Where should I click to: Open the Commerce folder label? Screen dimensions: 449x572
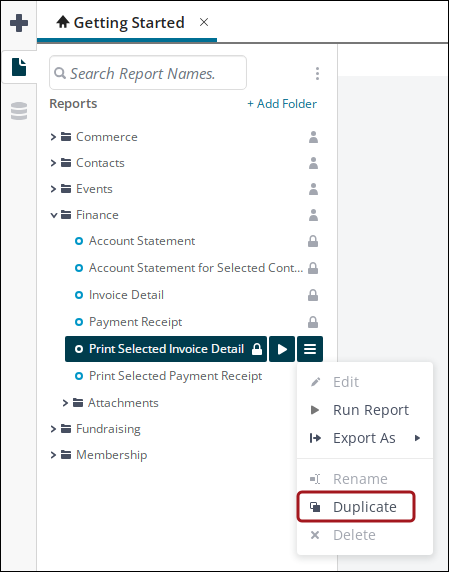pyautogui.click(x=107, y=137)
